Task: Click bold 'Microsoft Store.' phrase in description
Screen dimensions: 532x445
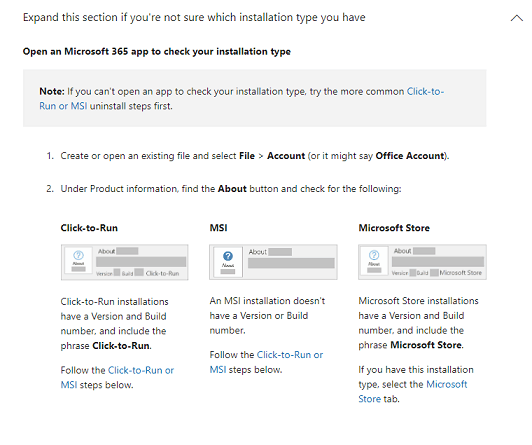Action: [x=427, y=345]
